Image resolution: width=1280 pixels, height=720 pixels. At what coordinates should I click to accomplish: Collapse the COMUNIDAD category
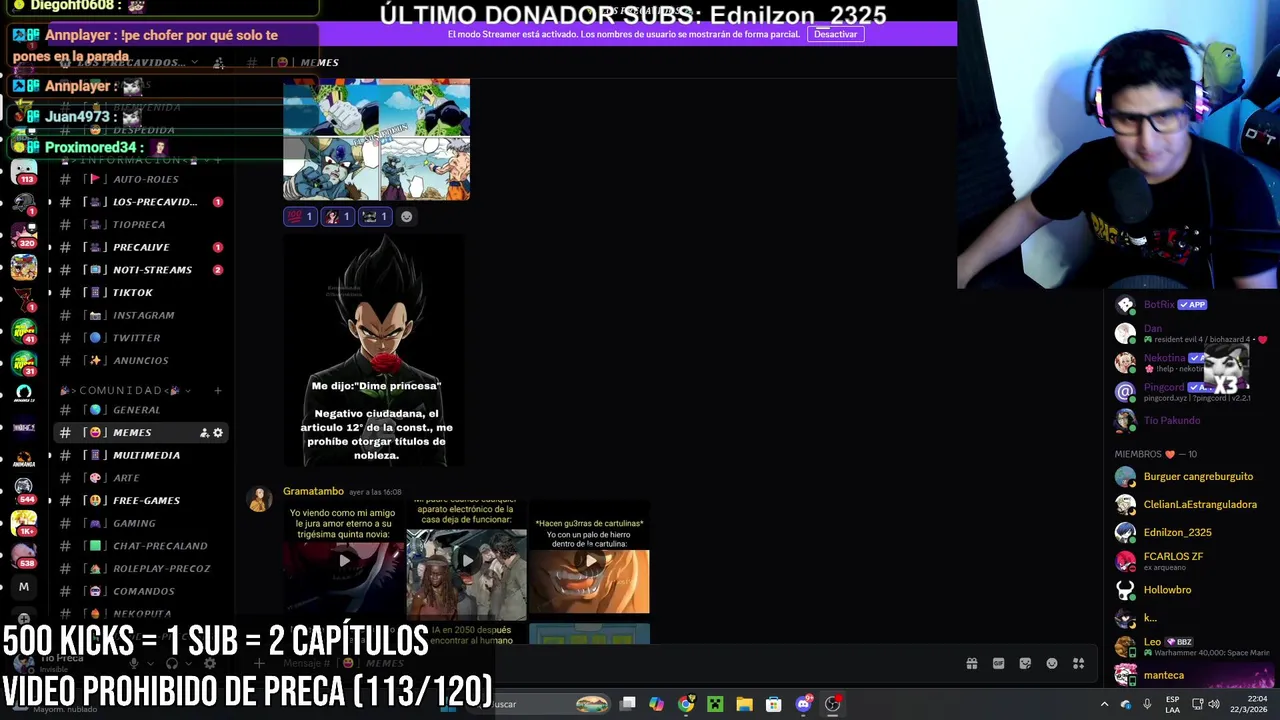[125, 390]
